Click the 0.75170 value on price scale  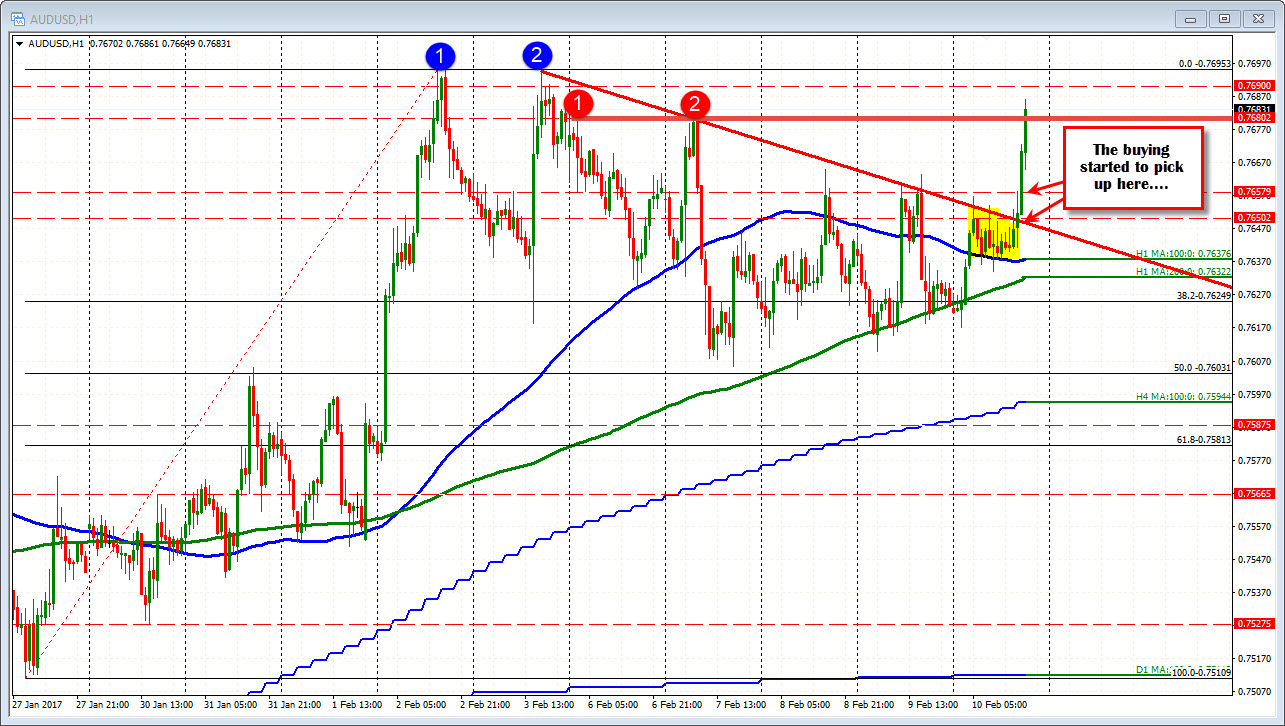pos(1254,659)
